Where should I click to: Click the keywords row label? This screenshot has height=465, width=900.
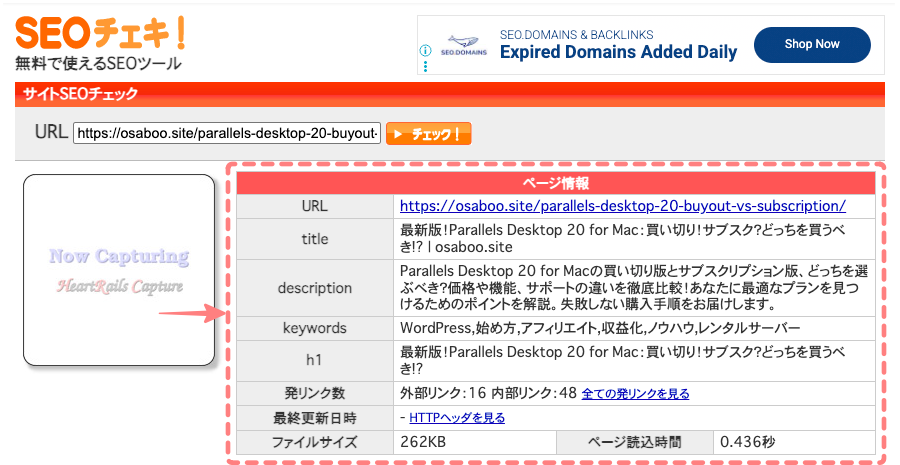coord(315,328)
